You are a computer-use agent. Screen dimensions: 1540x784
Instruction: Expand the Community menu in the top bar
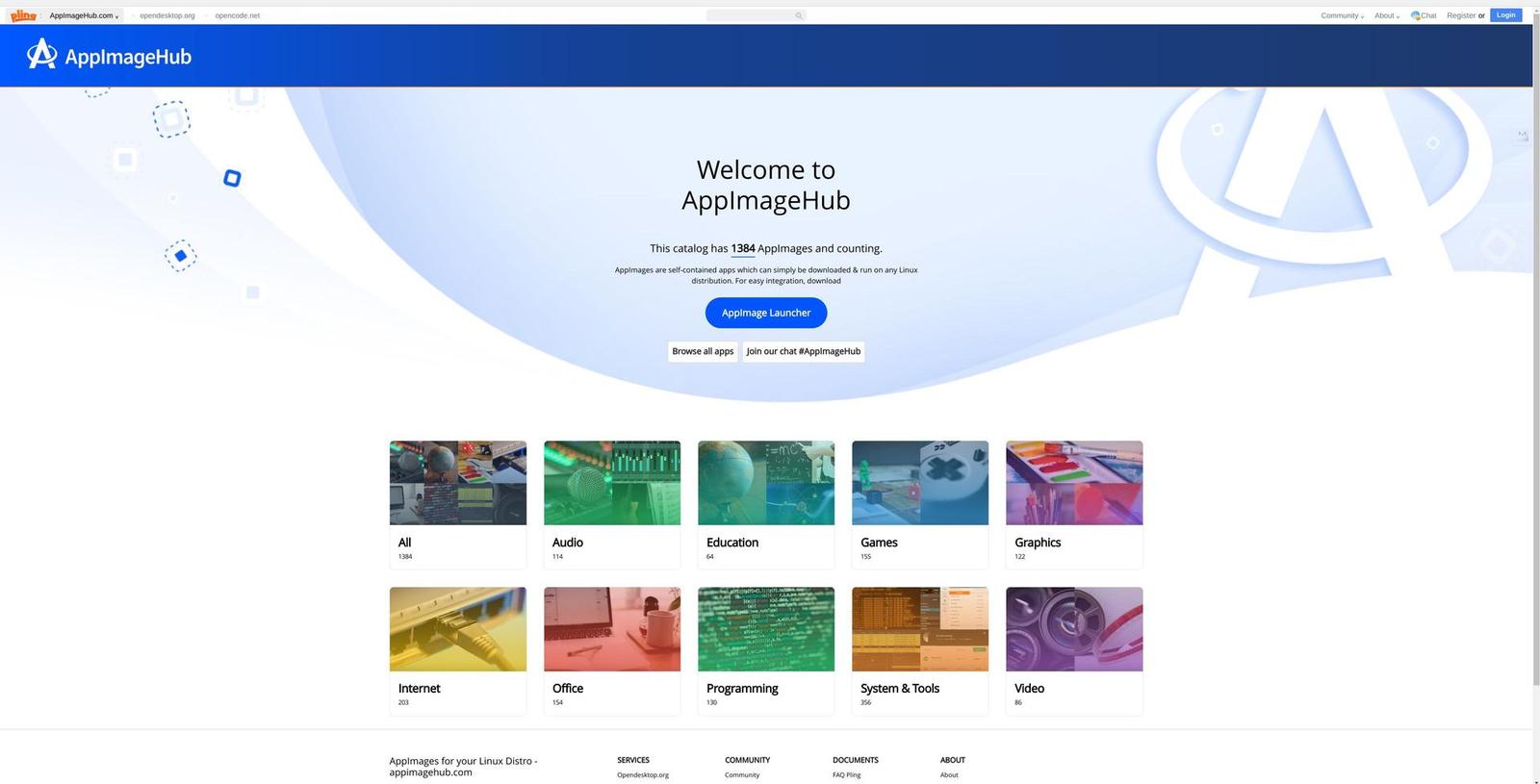1342,15
